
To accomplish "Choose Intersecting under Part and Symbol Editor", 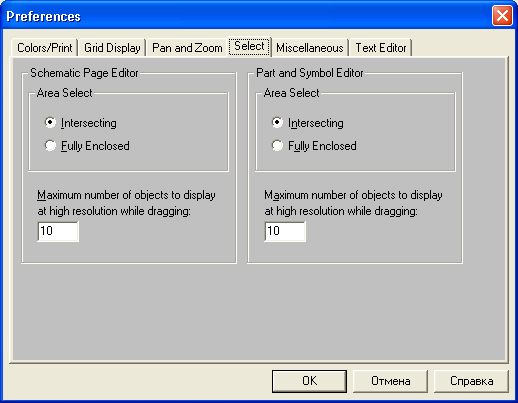I will click(307, 123).
